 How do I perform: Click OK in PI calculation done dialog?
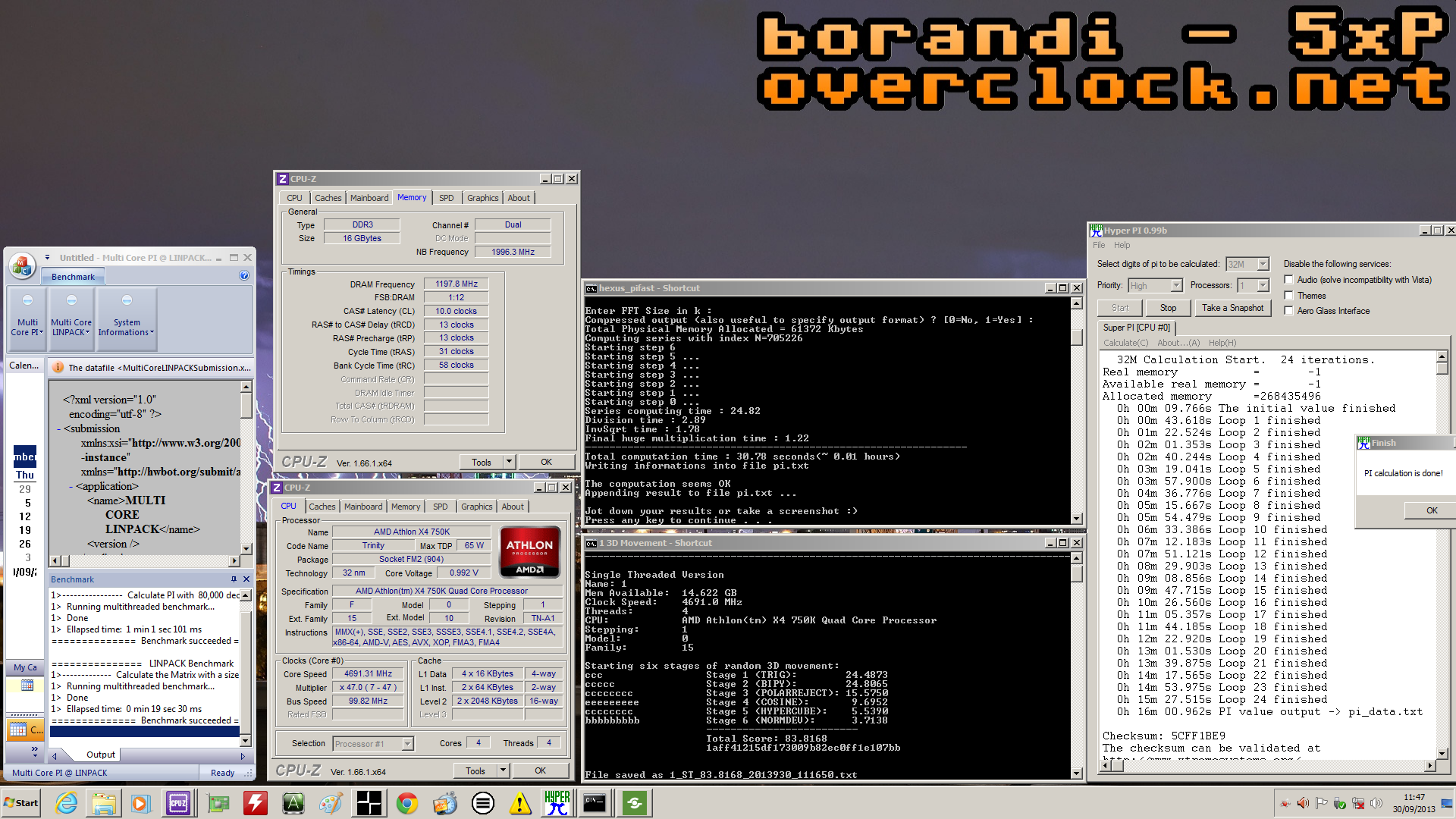click(1431, 510)
